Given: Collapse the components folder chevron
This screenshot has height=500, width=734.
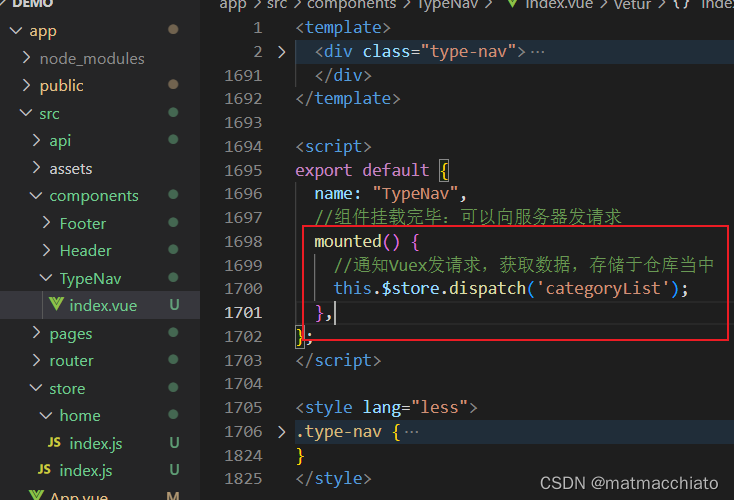Looking at the screenshot, I should [x=36, y=195].
